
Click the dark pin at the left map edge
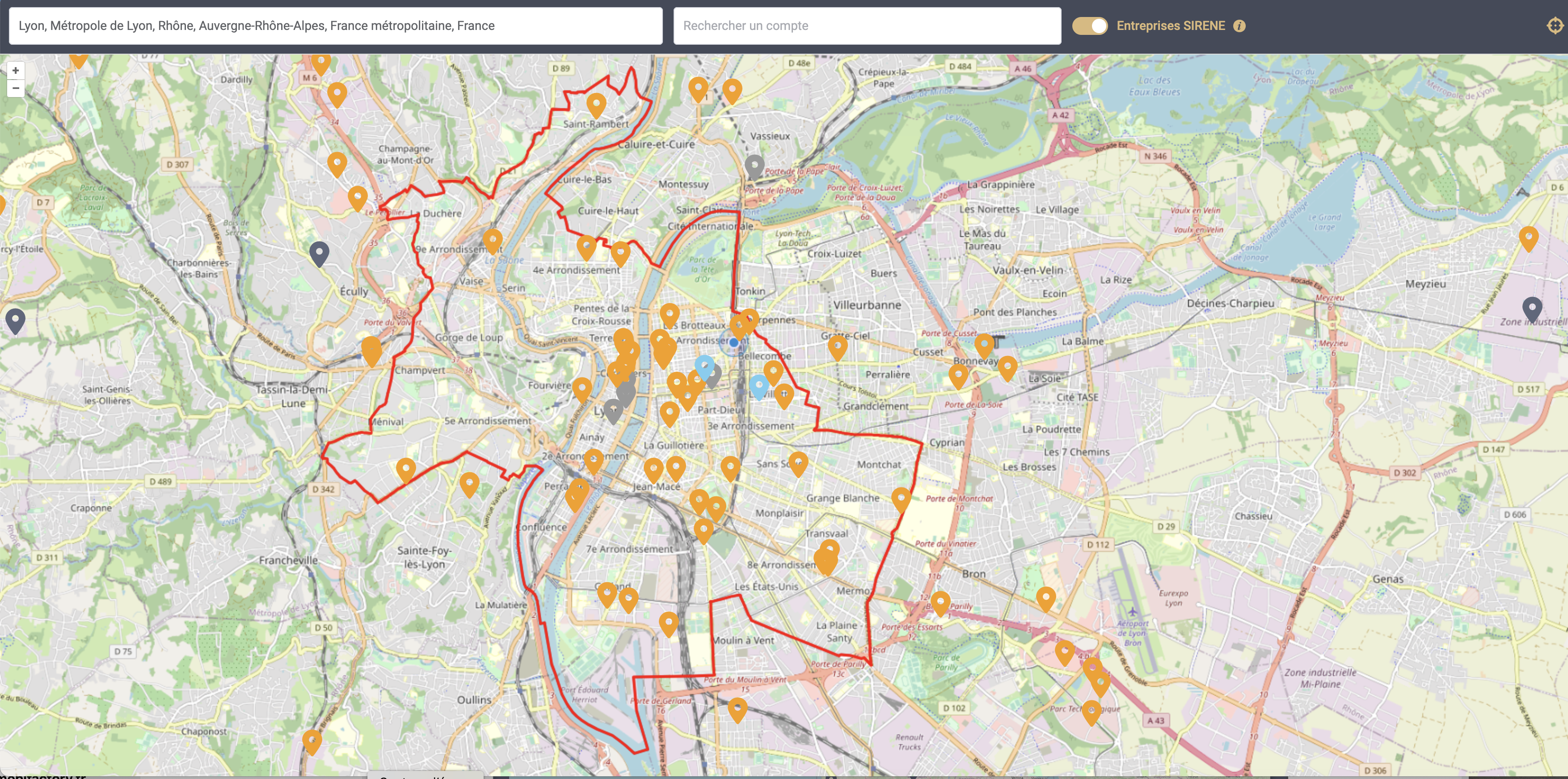[x=15, y=319]
